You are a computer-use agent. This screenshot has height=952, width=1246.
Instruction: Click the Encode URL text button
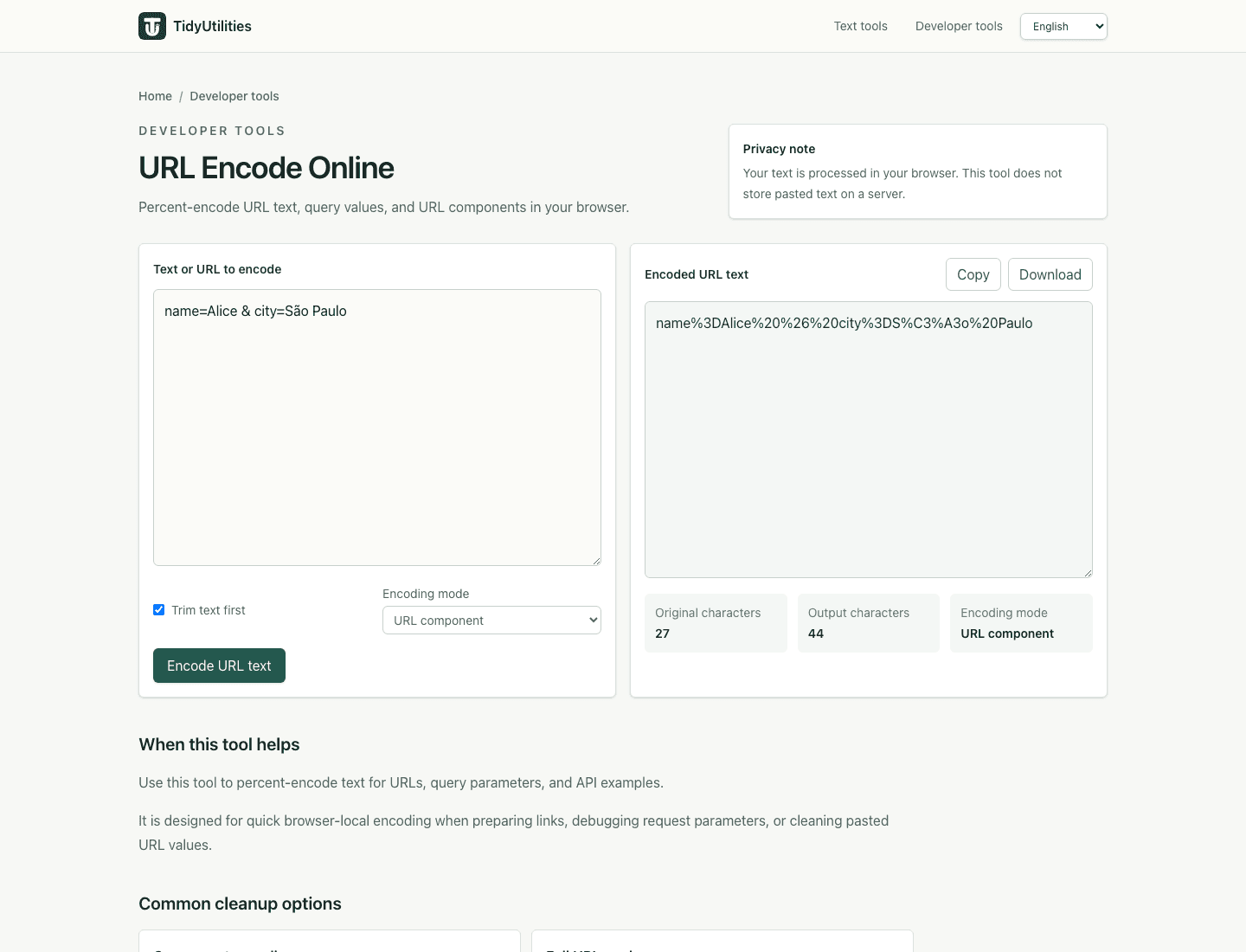(x=219, y=666)
